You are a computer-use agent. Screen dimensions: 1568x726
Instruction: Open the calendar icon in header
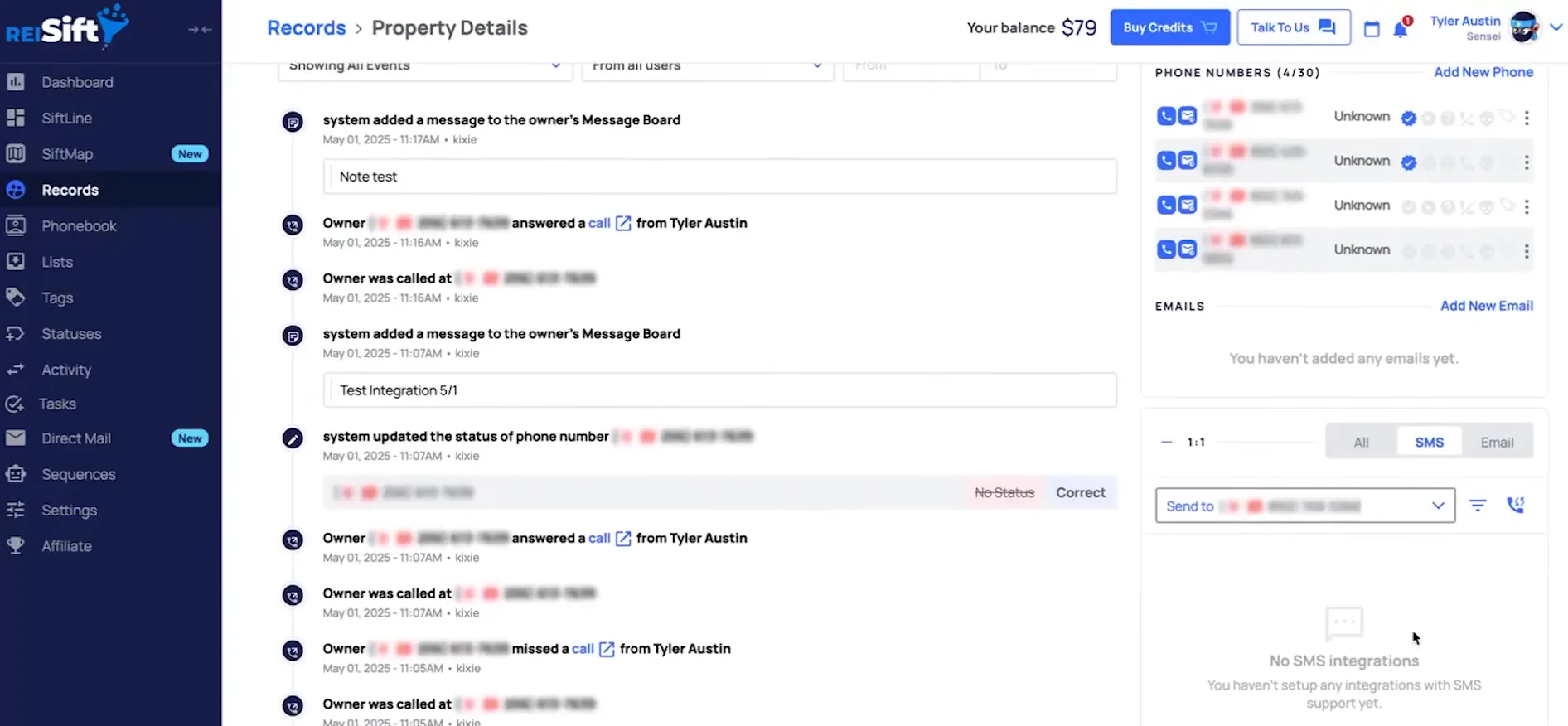pyautogui.click(x=1372, y=29)
